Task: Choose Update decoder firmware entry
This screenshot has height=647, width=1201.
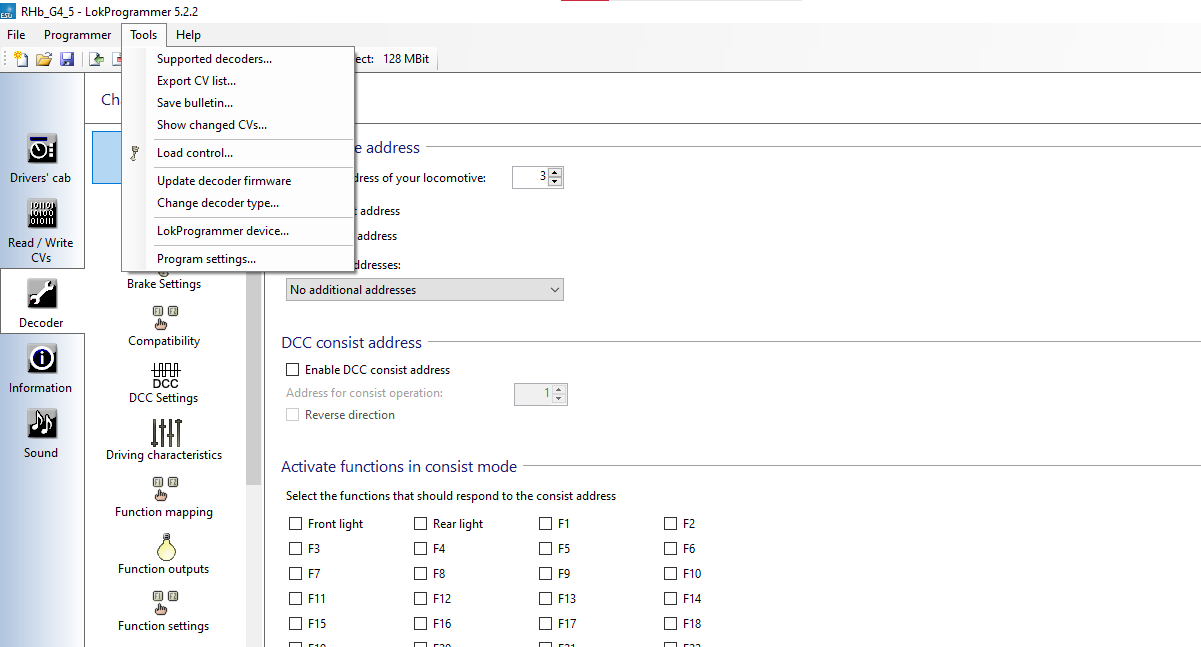Action: [x=238, y=181]
